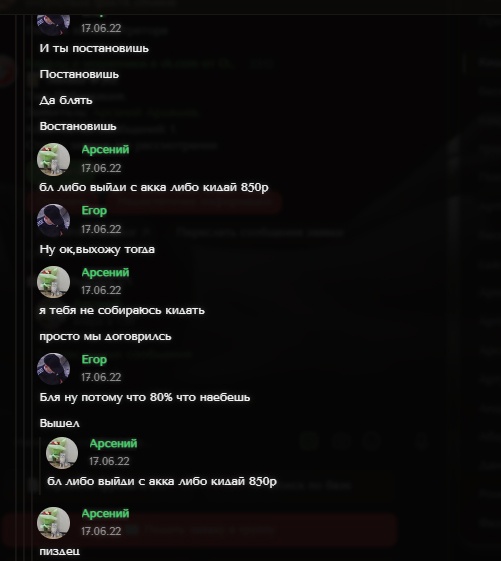Click Арсений's avatar below the "Востановишь" message
This screenshot has width=501, height=561.
tap(53, 159)
